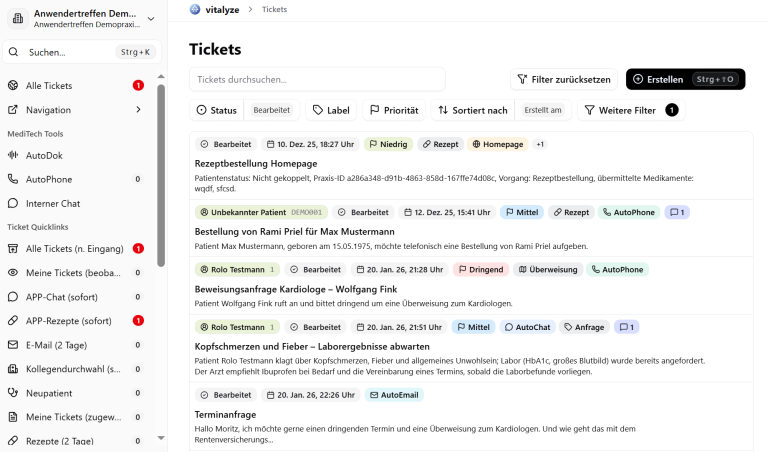The width and height of the screenshot is (768, 452).
Task: Expand the Anwendertreffen workspace switcher
Action: point(151,18)
